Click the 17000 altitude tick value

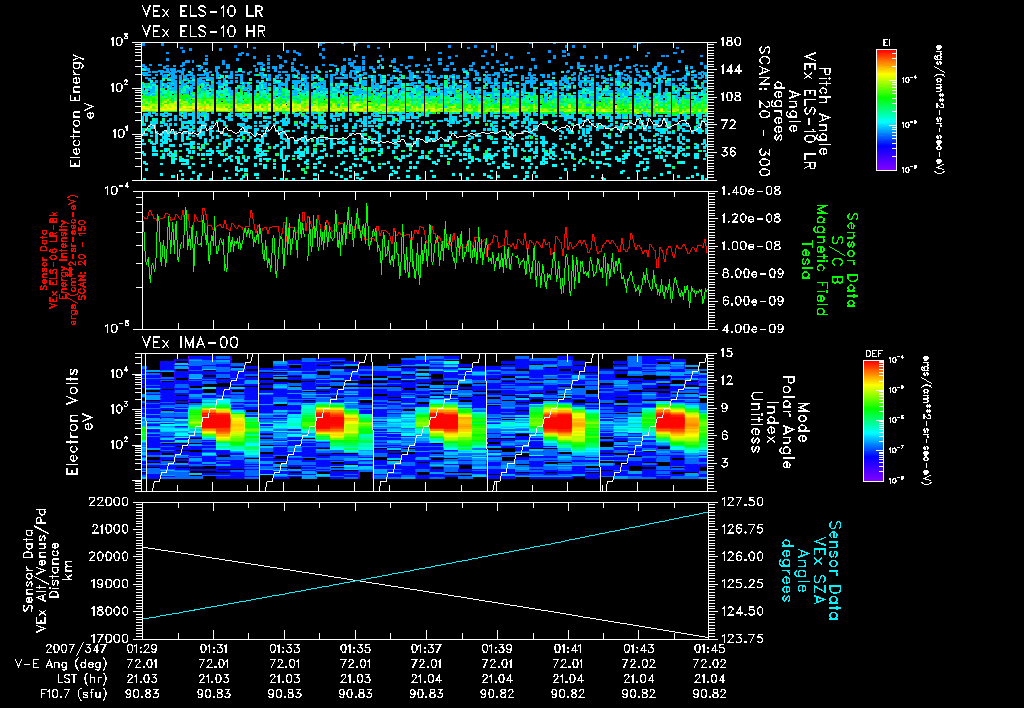tap(109, 639)
